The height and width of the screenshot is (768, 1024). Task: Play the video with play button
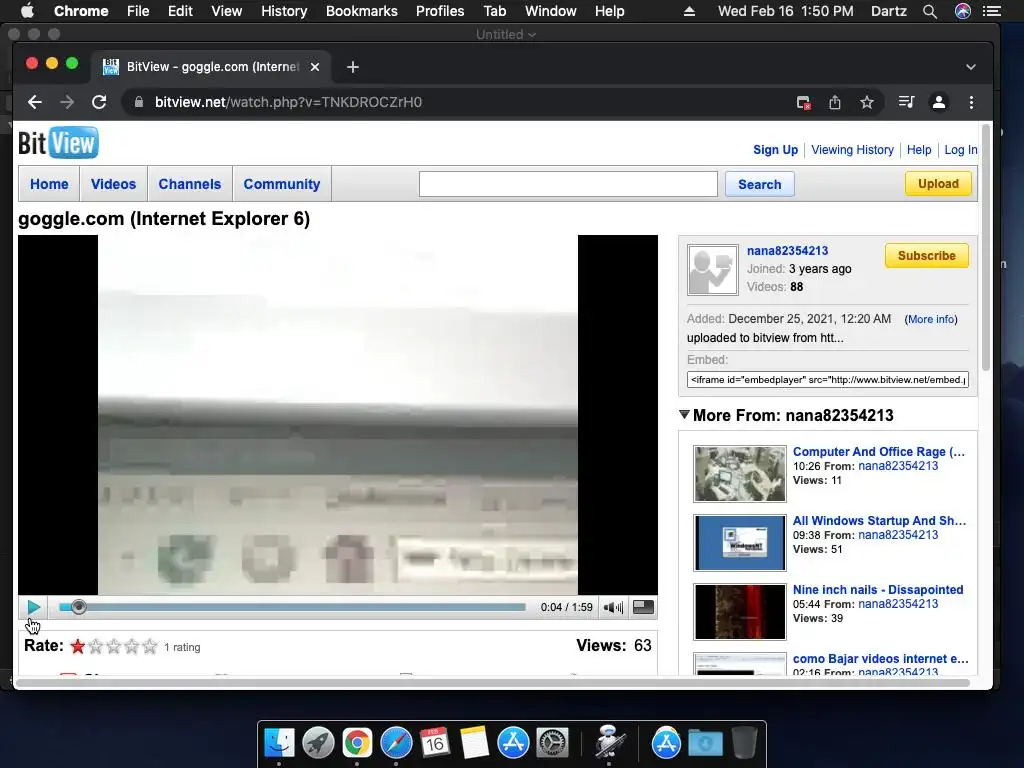click(33, 607)
